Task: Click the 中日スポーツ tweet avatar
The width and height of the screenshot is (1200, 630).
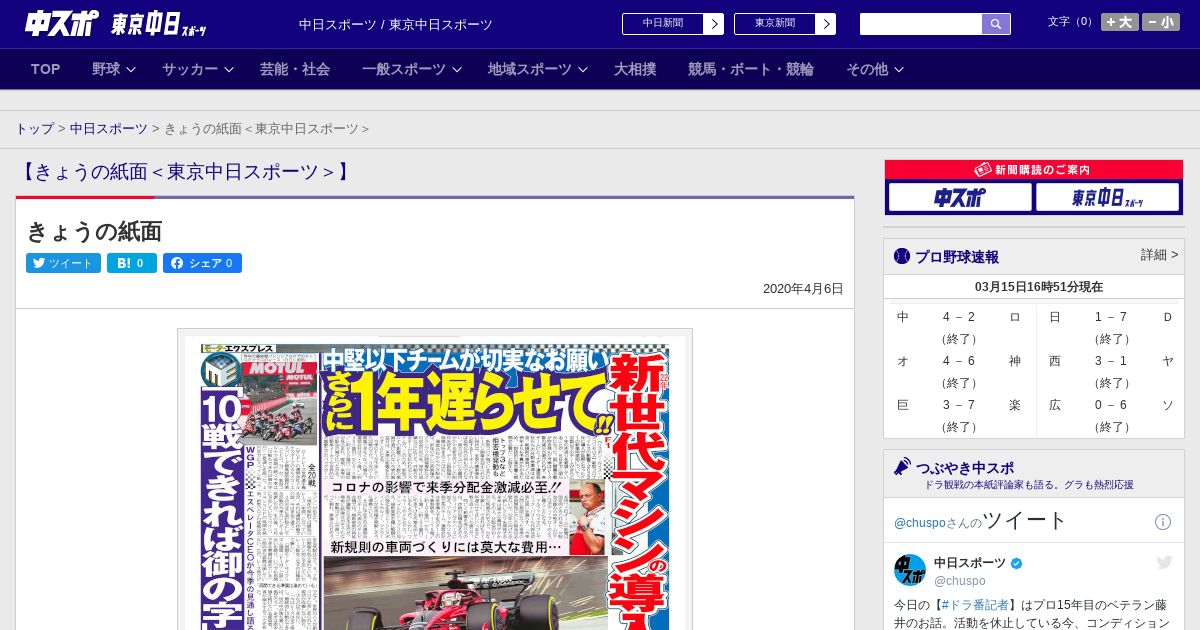Action: coord(910,570)
